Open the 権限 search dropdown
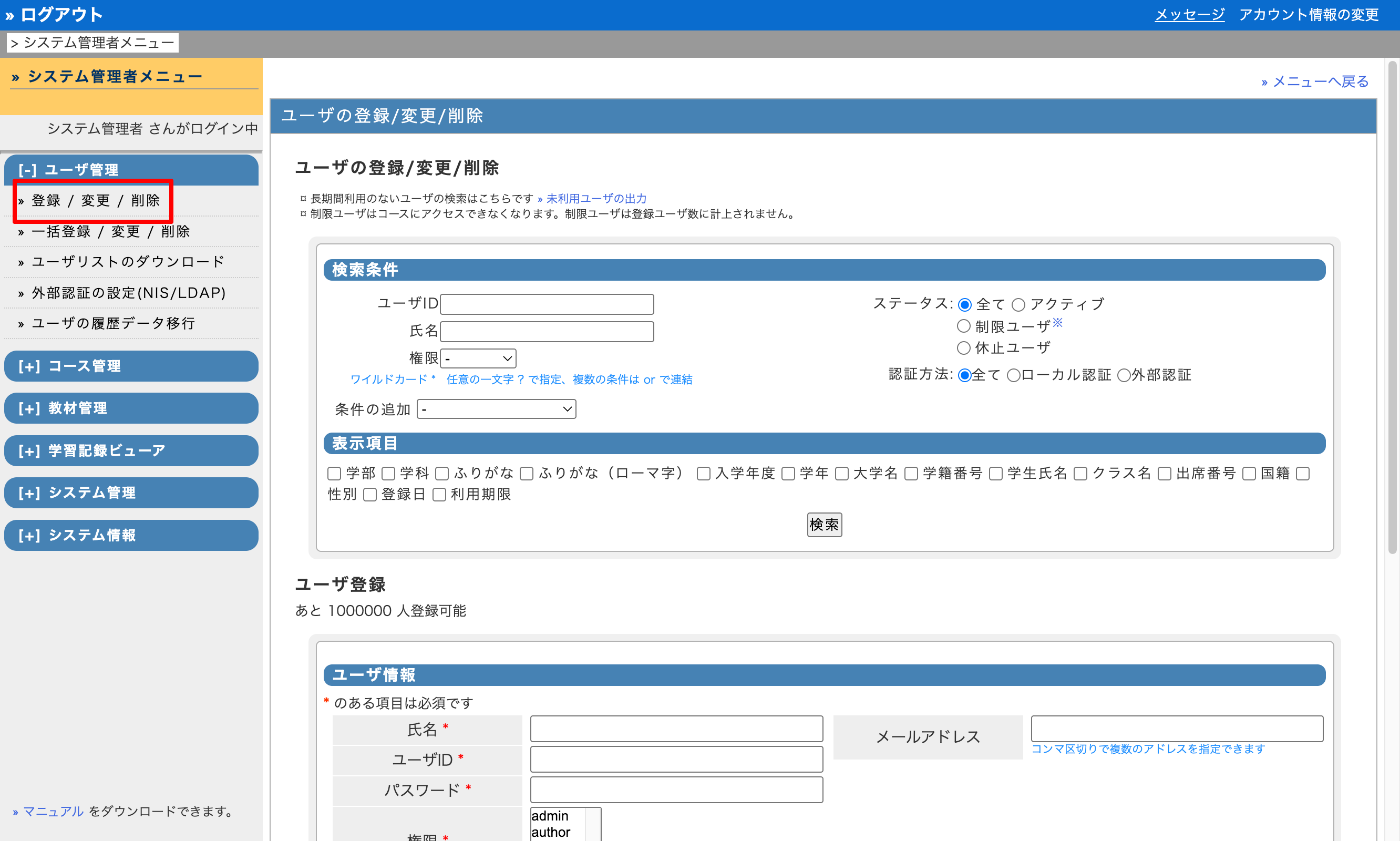Viewport: 1400px width, 841px height. coord(478,358)
